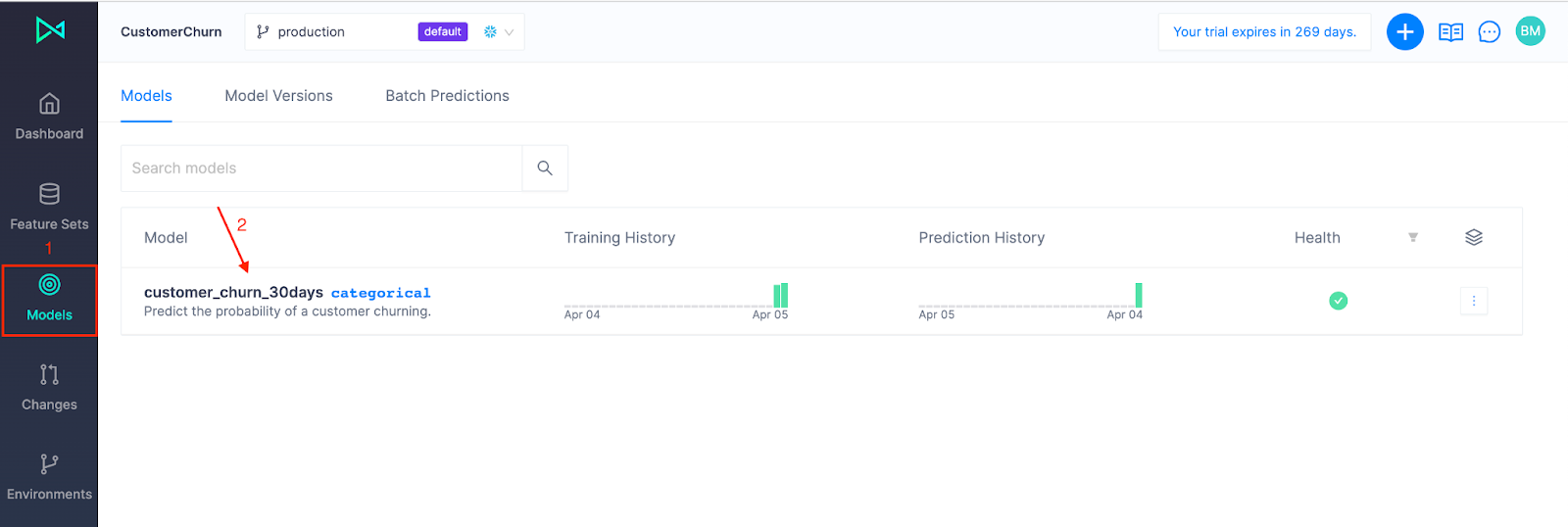Image resolution: width=1568 pixels, height=527 pixels.
Task: Click the blue plus create button
Action: click(1404, 31)
